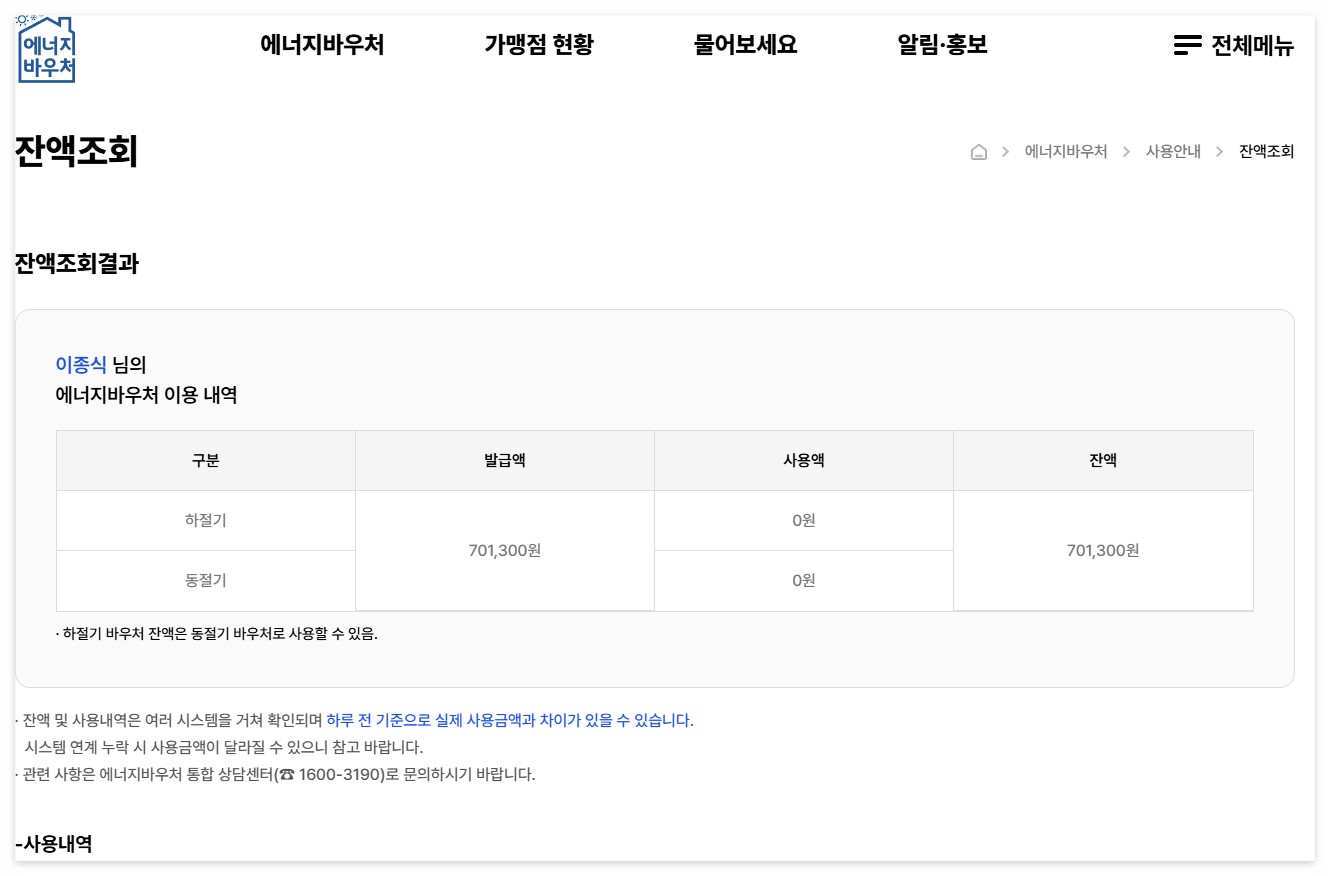The height and width of the screenshot is (876, 1330).
Task: Click the 시스템 연계 누락 notice line
Action: (224, 747)
